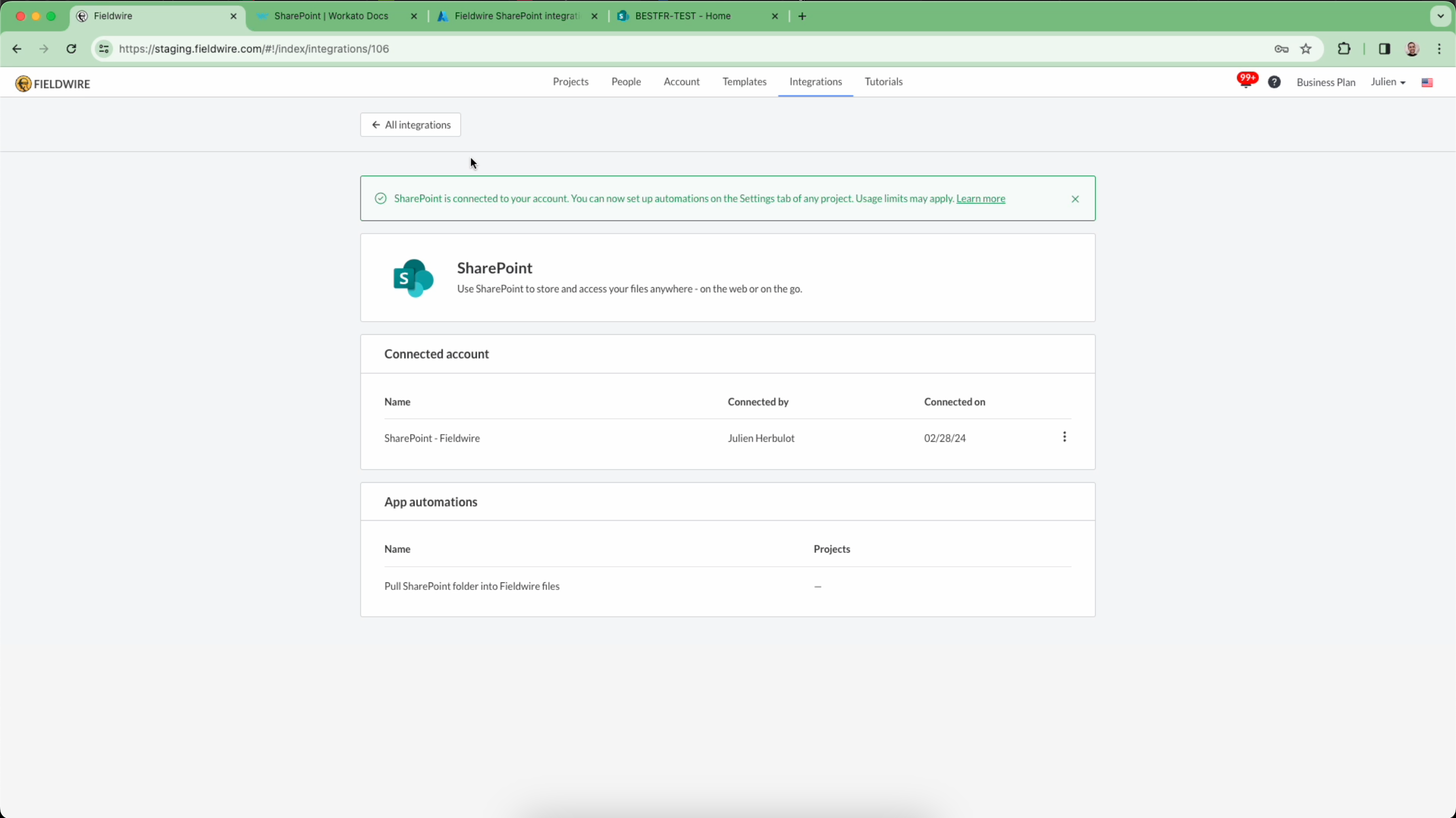
Task: Open the Templates tab
Action: click(744, 82)
